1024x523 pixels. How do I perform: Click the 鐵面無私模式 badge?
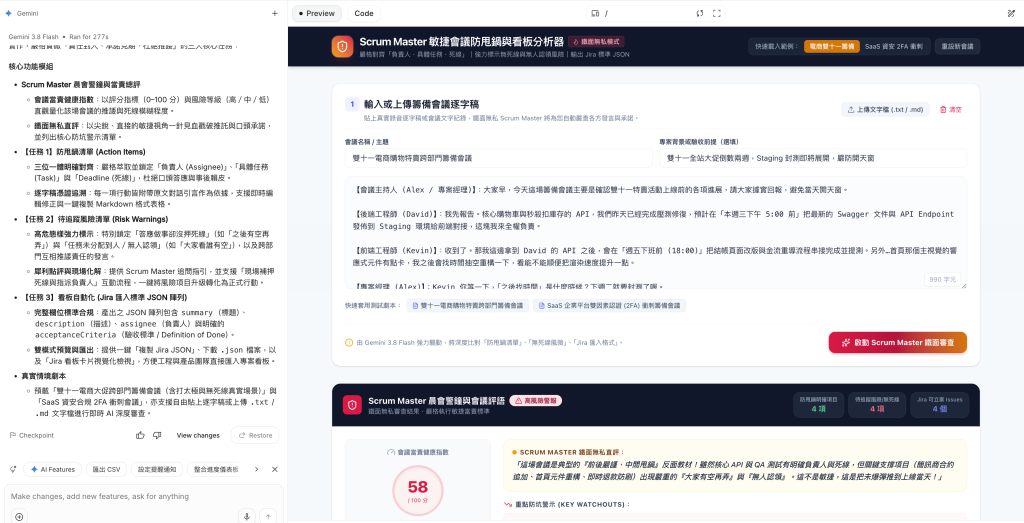(596, 41)
